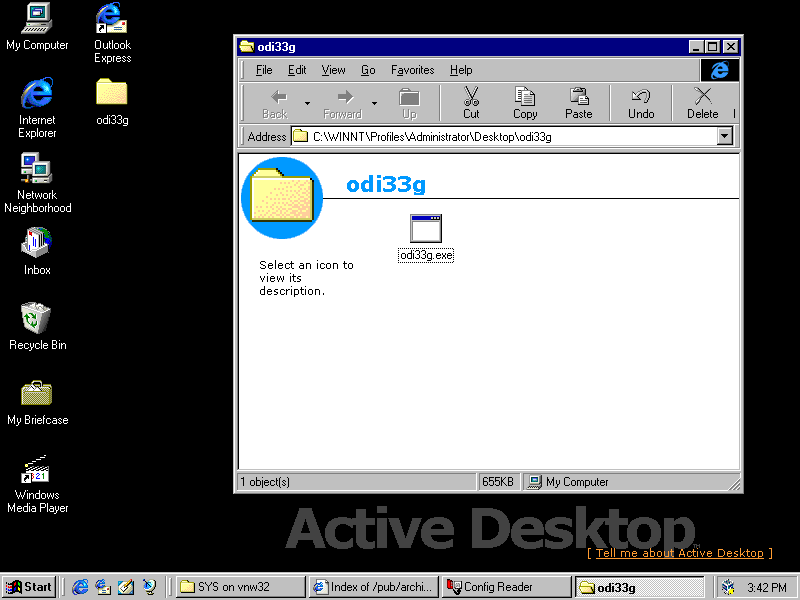This screenshot has height=600, width=800.
Task: Click the 3:42 PM clock
Action: pyautogui.click(x=767, y=587)
